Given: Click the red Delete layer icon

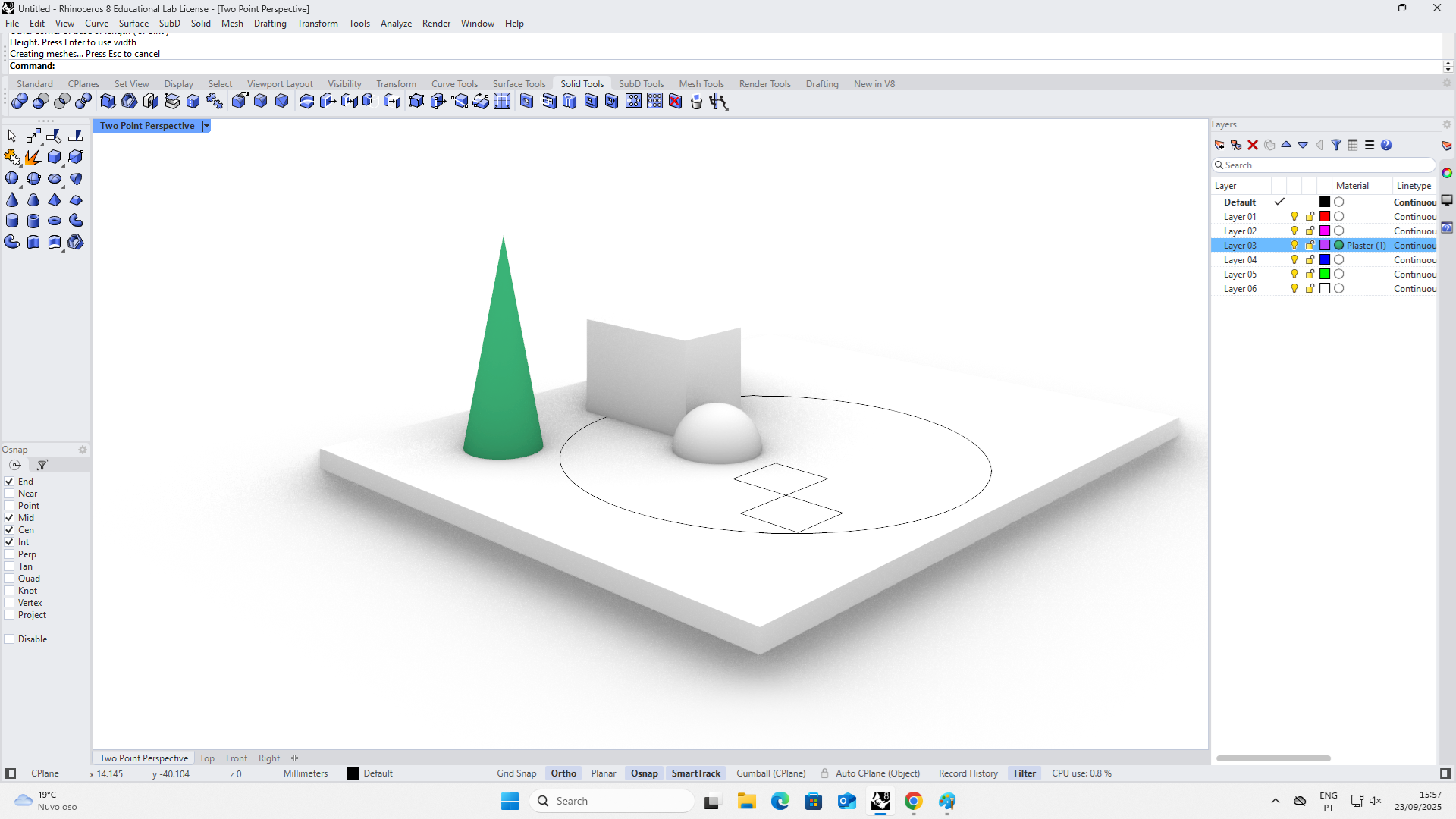Looking at the screenshot, I should coord(1253,145).
